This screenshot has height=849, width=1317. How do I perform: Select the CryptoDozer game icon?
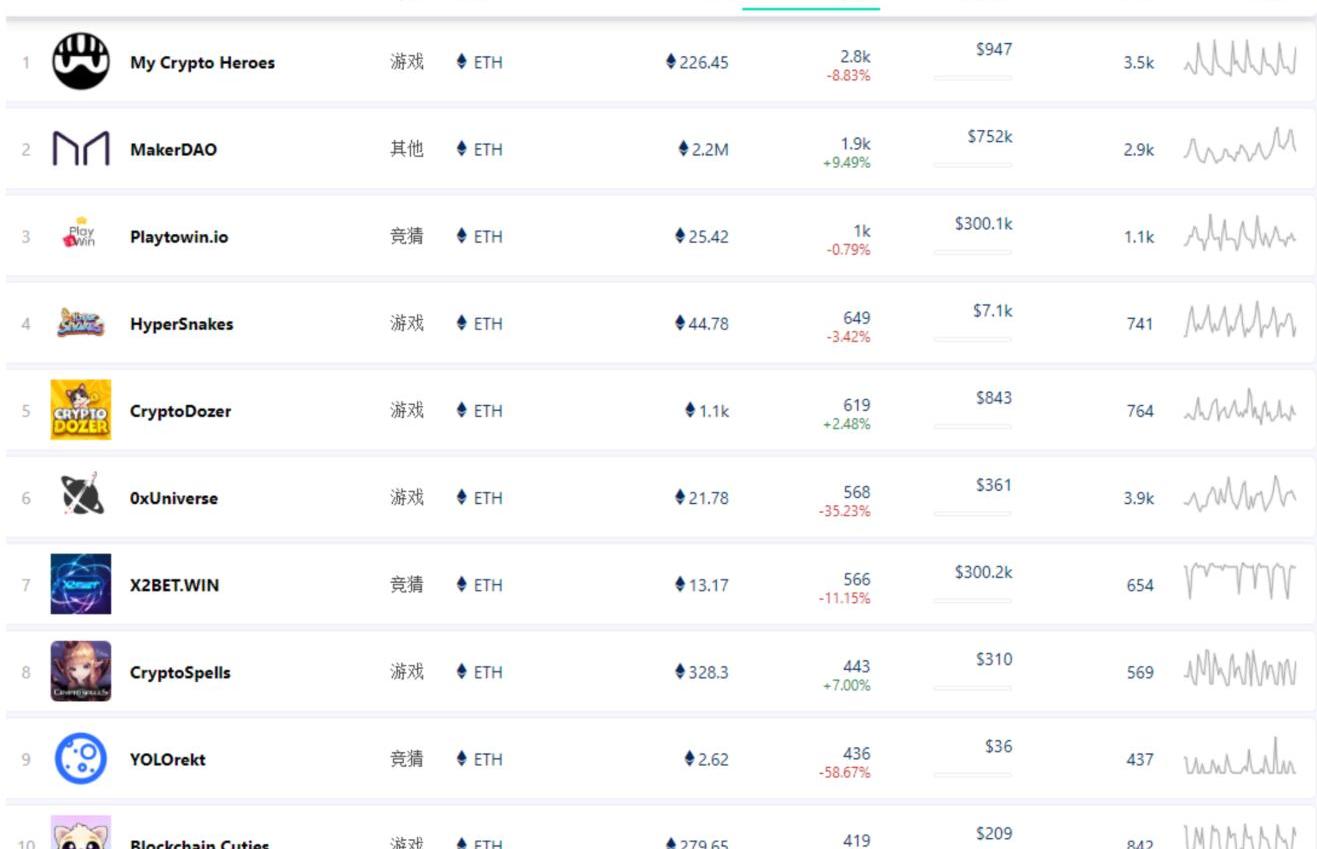80,410
